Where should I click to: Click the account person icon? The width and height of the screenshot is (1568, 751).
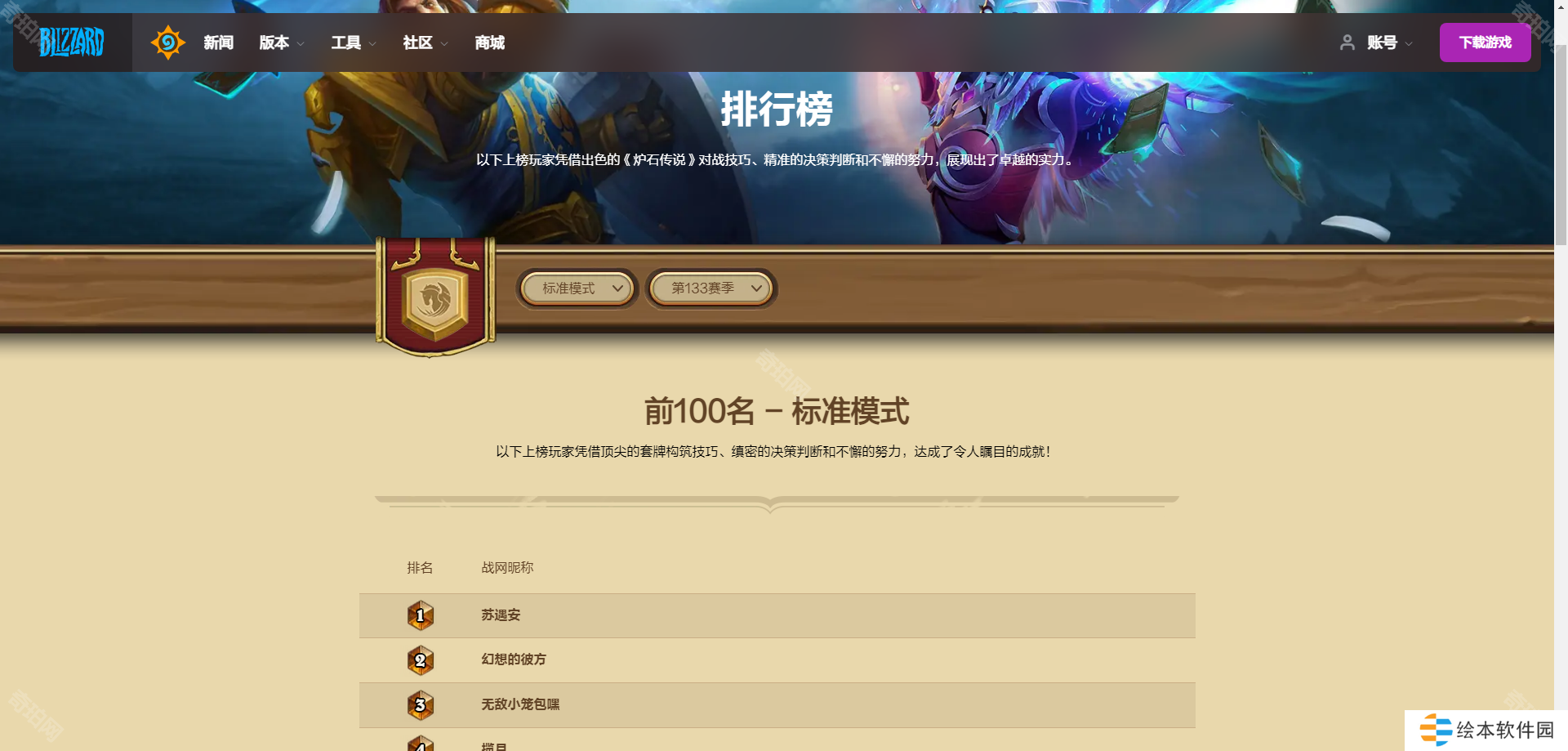click(1347, 42)
